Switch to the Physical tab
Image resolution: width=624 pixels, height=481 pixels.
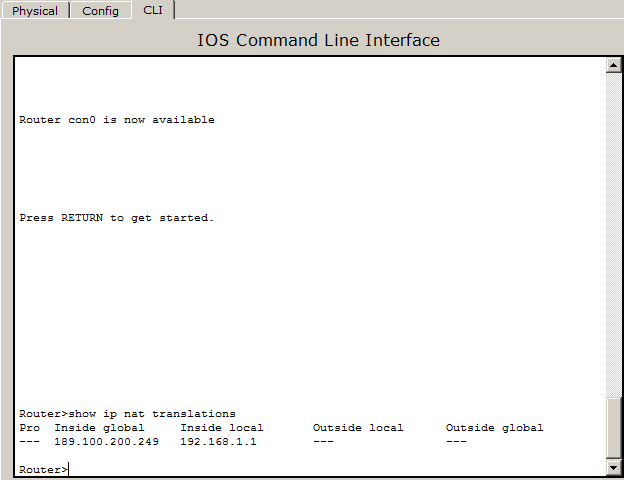click(x=35, y=11)
